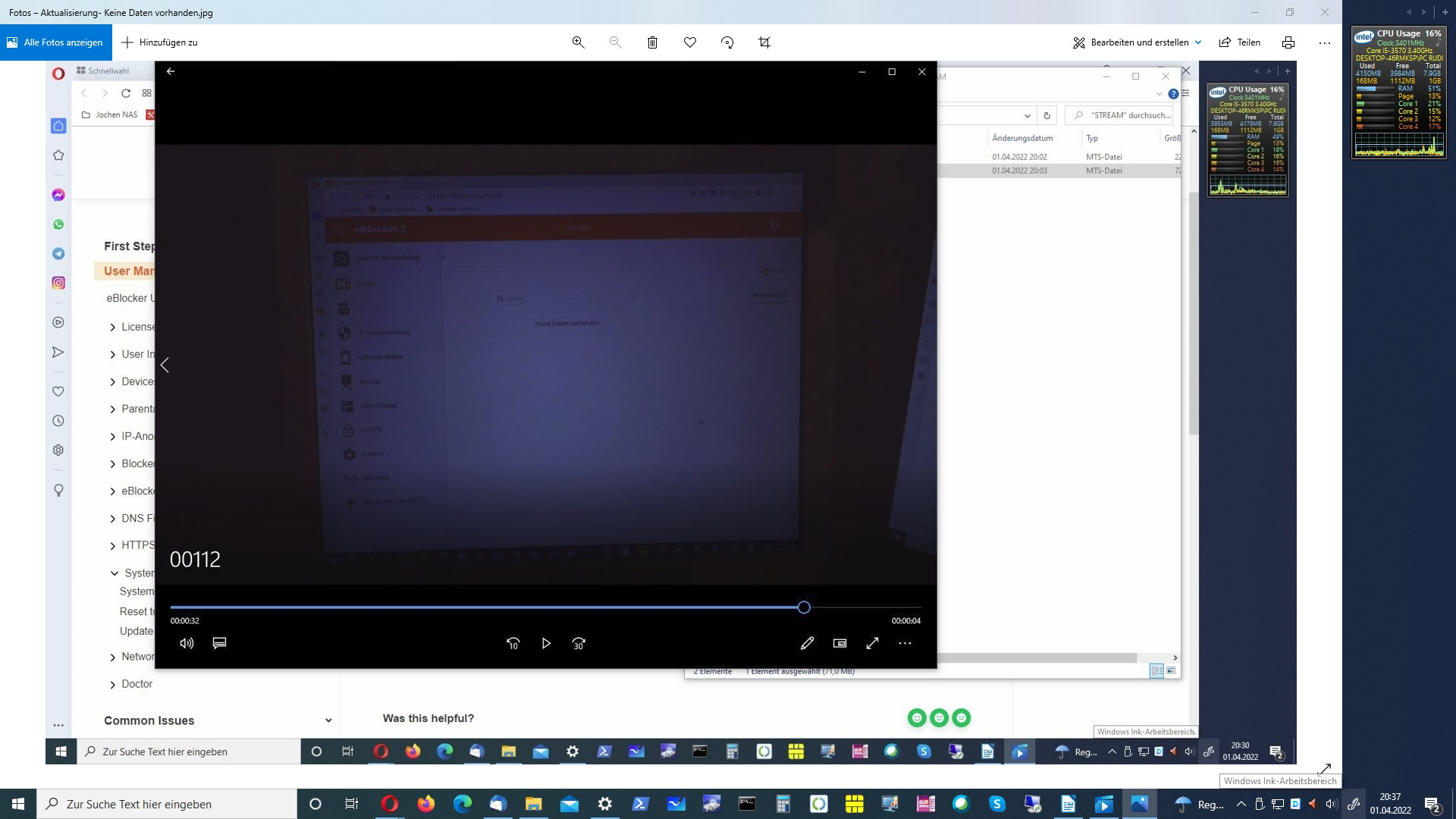The image size is (1456, 819).
Task: Click the third green smiley feedback button
Action: click(962, 717)
